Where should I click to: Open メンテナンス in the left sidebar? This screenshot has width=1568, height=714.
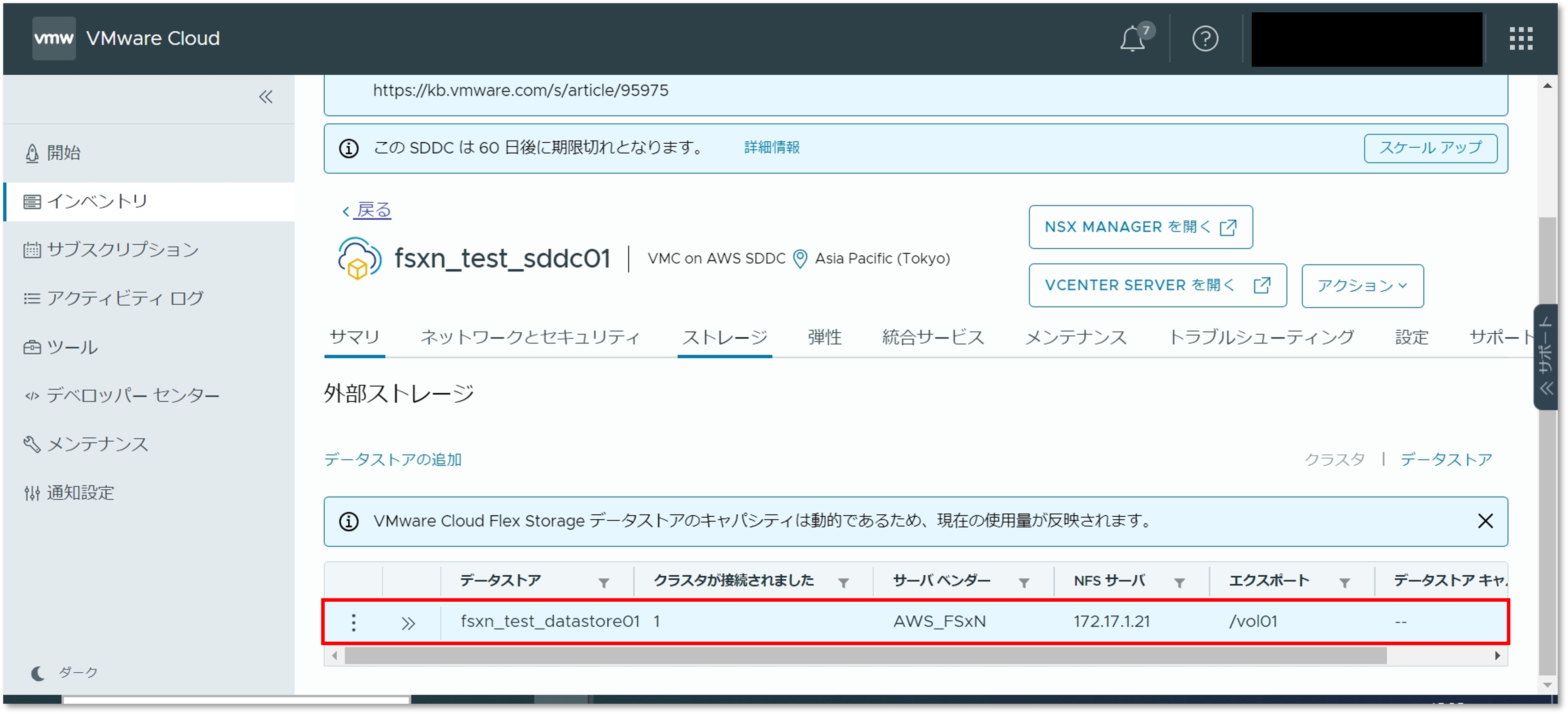[x=86, y=445]
